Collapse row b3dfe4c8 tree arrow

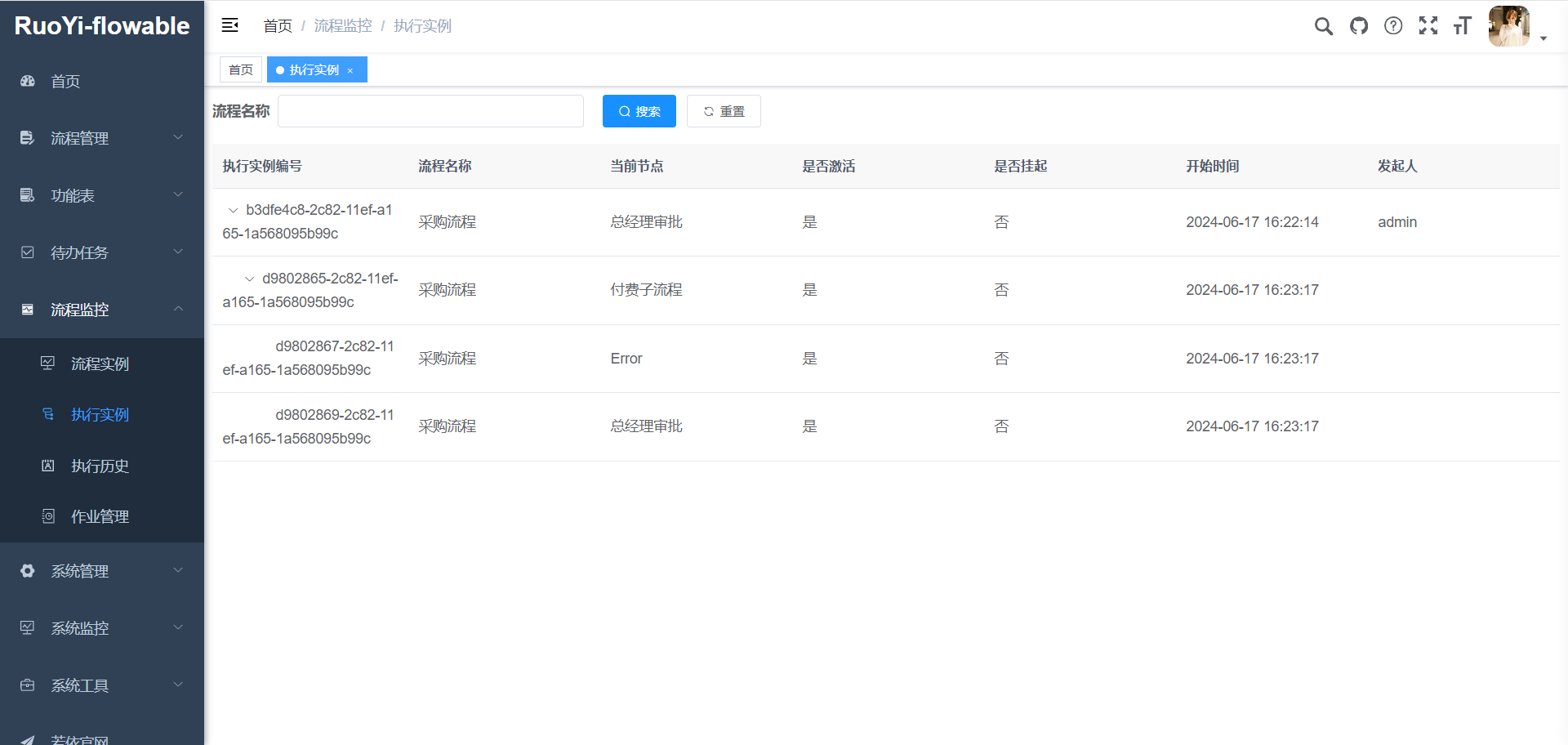tap(234, 211)
